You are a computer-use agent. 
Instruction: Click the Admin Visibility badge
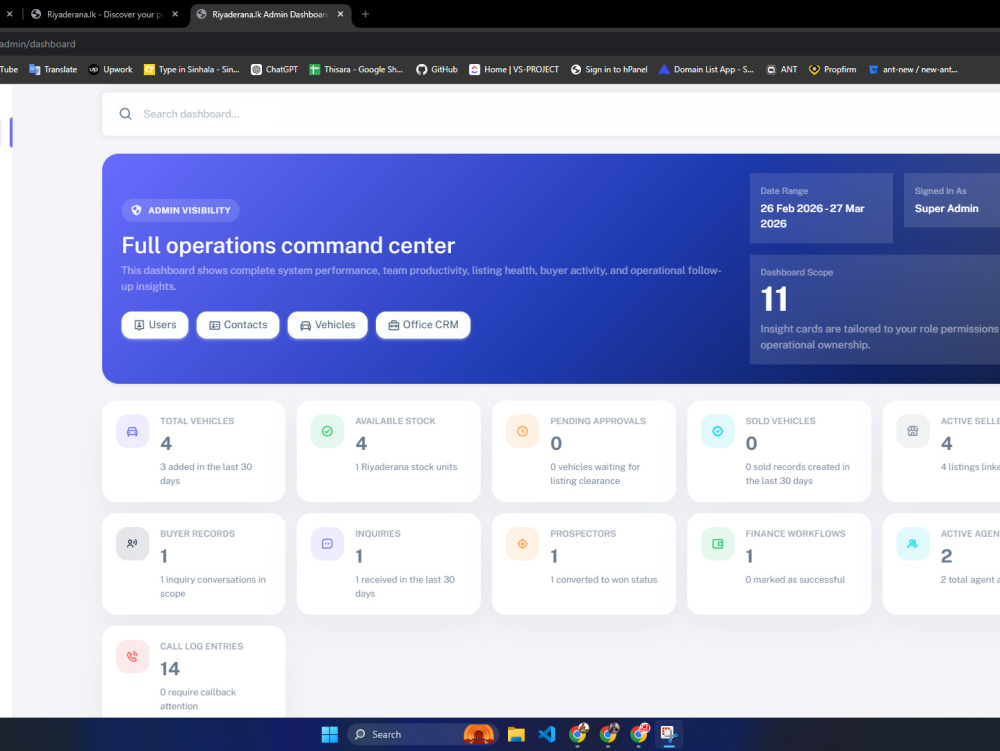[180, 210]
